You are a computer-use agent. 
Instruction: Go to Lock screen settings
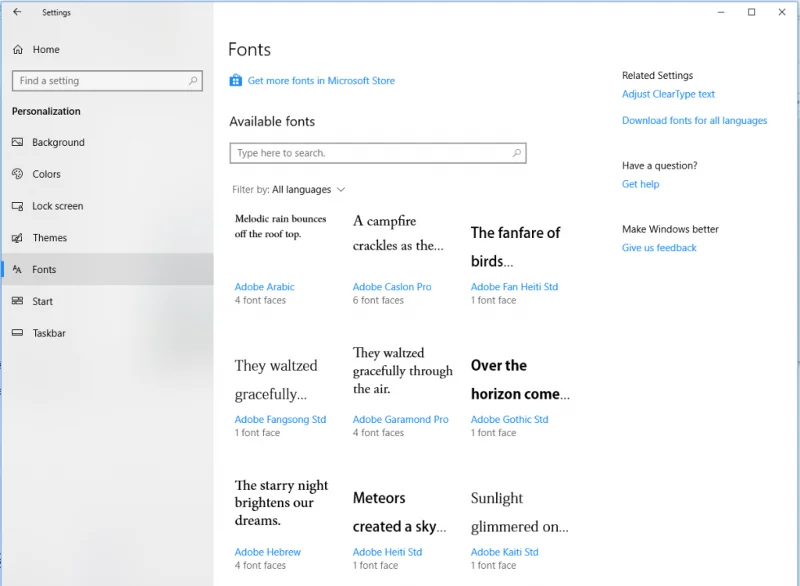[108, 206]
